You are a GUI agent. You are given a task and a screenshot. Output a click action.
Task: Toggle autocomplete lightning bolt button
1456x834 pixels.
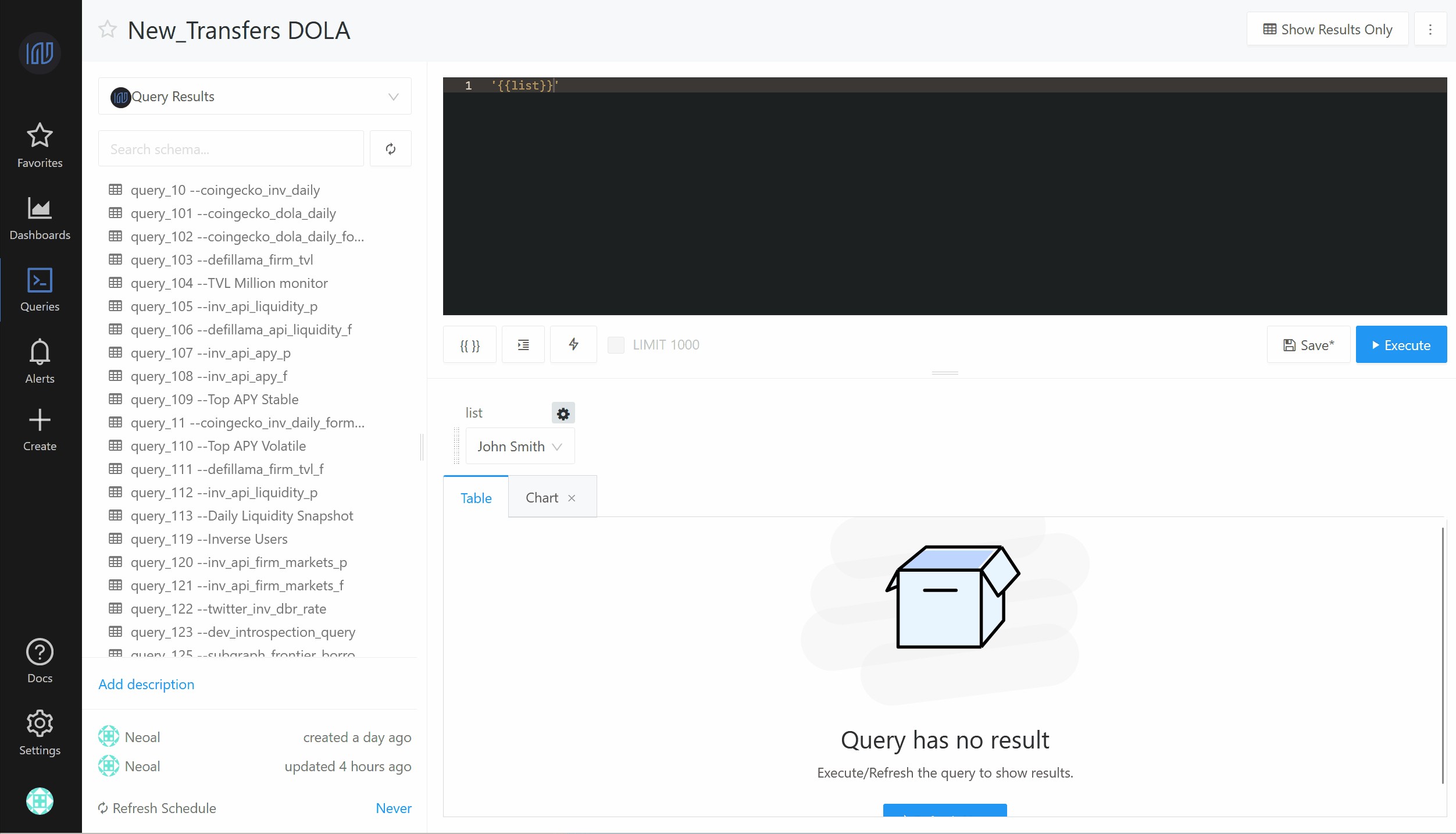pos(573,345)
